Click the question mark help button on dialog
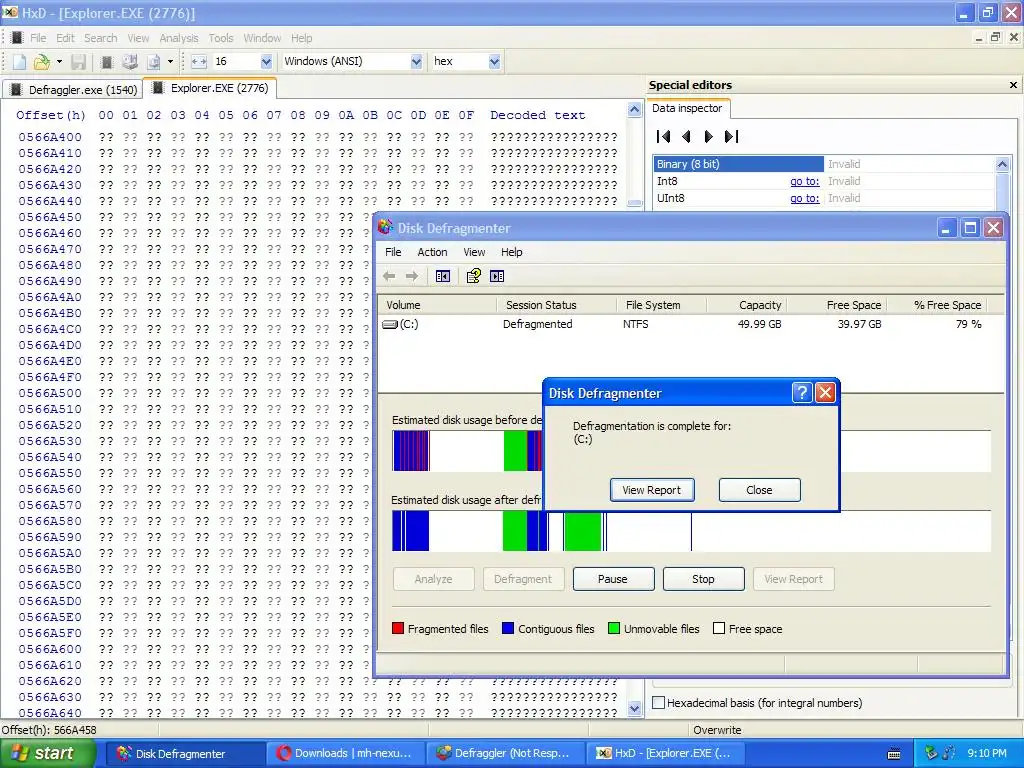Image resolution: width=1024 pixels, height=768 pixels. tap(802, 392)
